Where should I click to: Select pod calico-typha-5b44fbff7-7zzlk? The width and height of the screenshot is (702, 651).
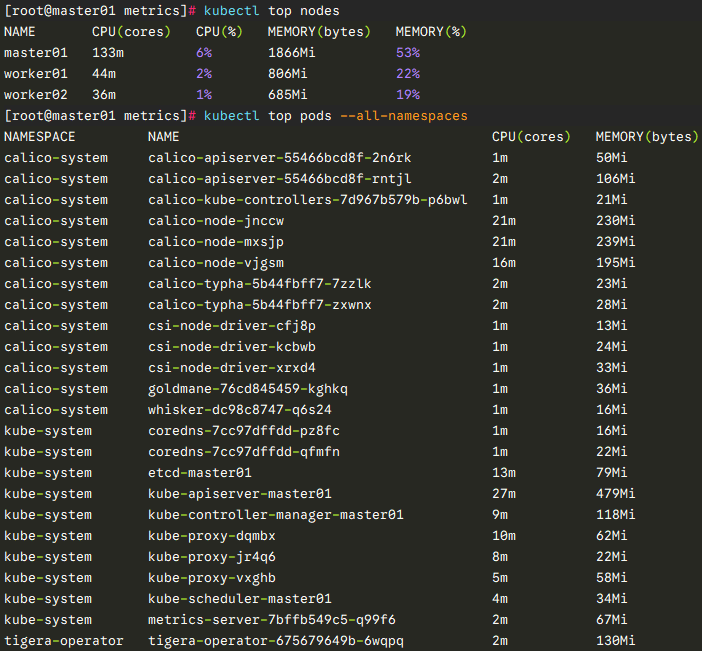(x=260, y=284)
